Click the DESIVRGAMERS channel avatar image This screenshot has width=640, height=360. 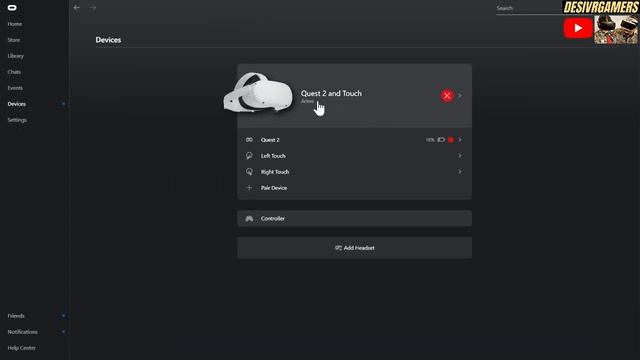tap(616, 29)
